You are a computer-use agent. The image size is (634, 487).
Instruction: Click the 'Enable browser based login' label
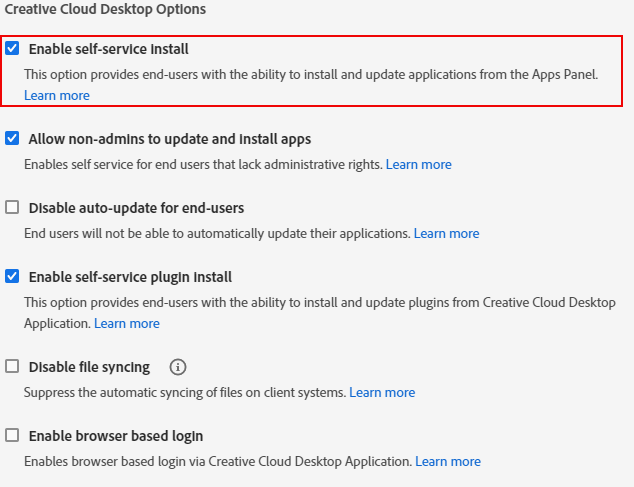coord(116,436)
